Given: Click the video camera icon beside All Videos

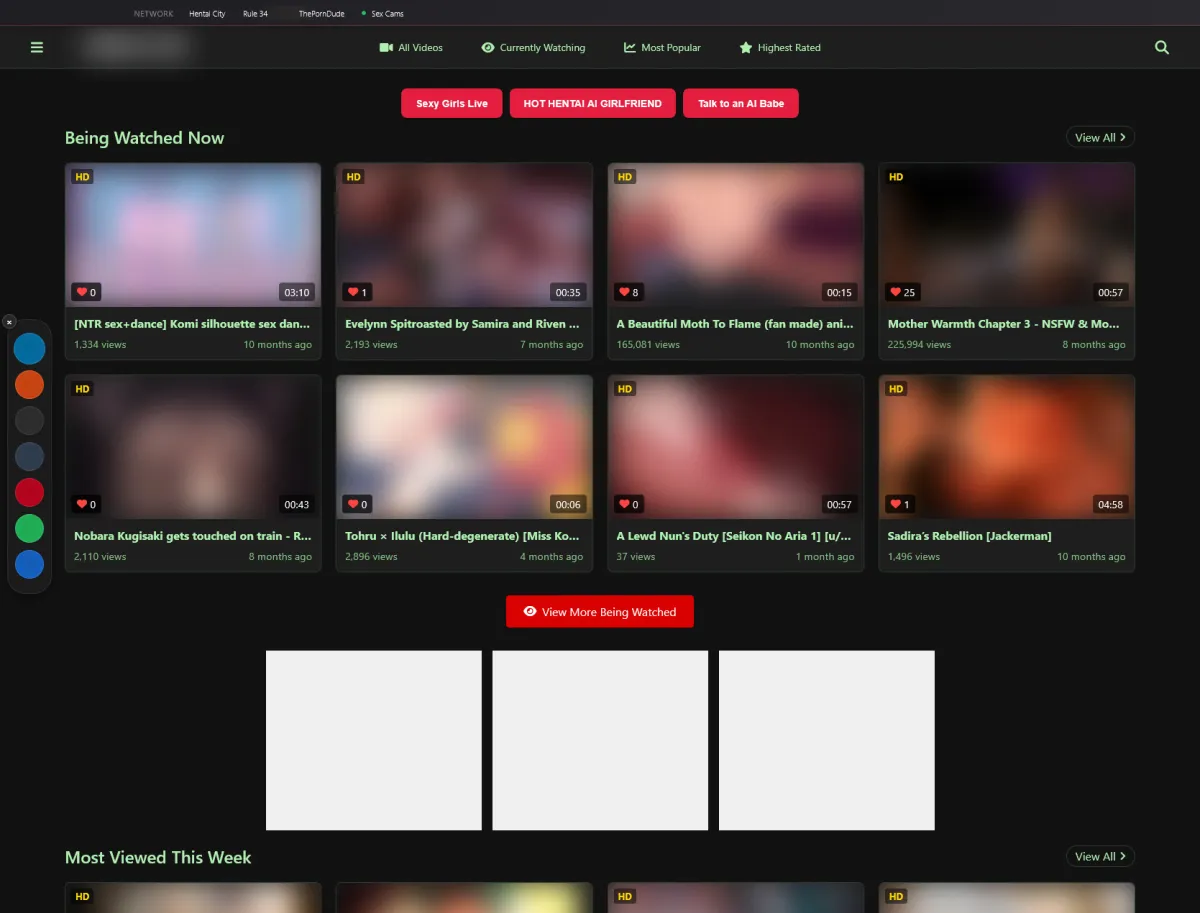Looking at the screenshot, I should pyautogui.click(x=386, y=47).
